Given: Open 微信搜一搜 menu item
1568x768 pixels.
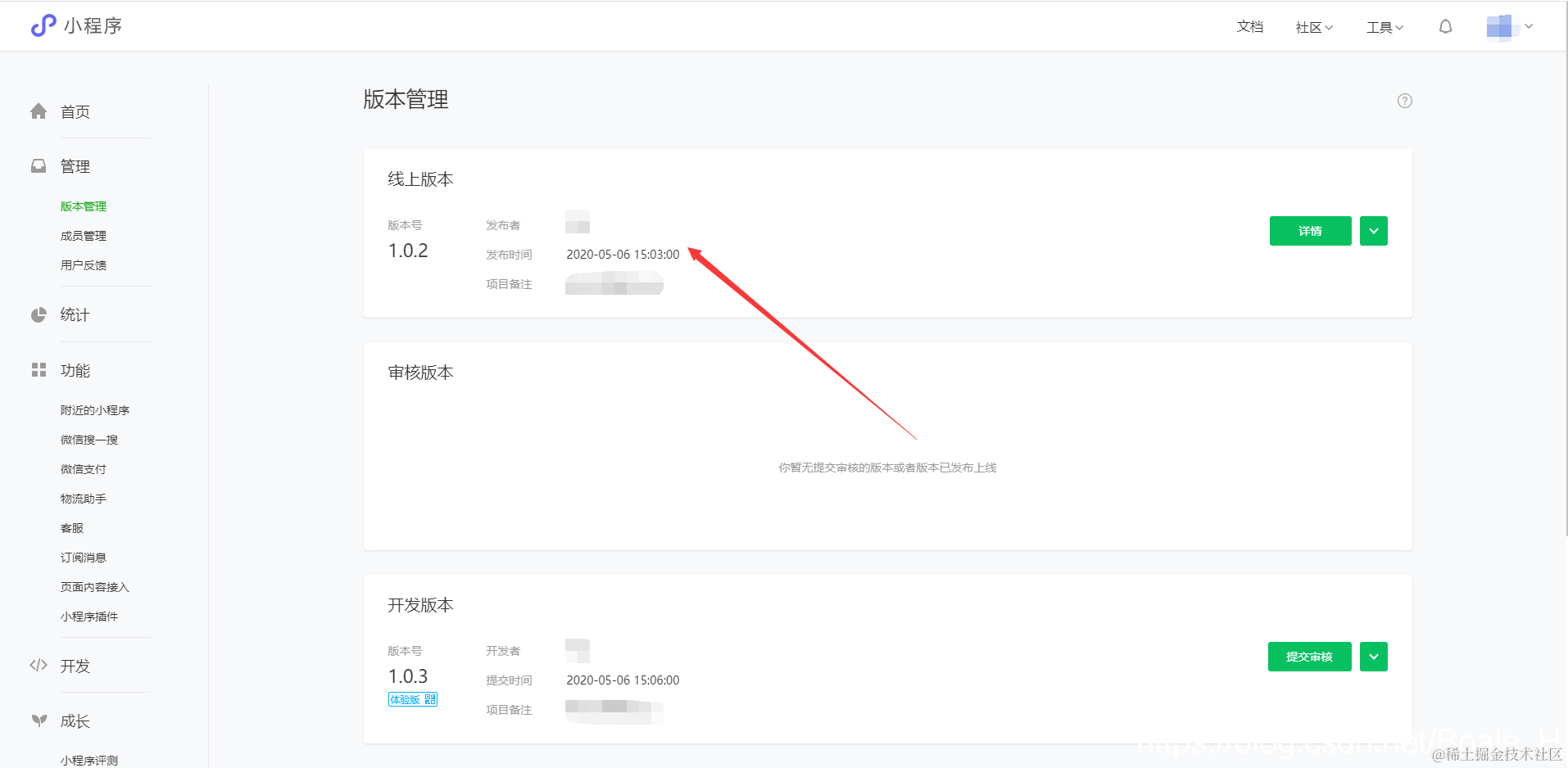Looking at the screenshot, I should pos(89,440).
